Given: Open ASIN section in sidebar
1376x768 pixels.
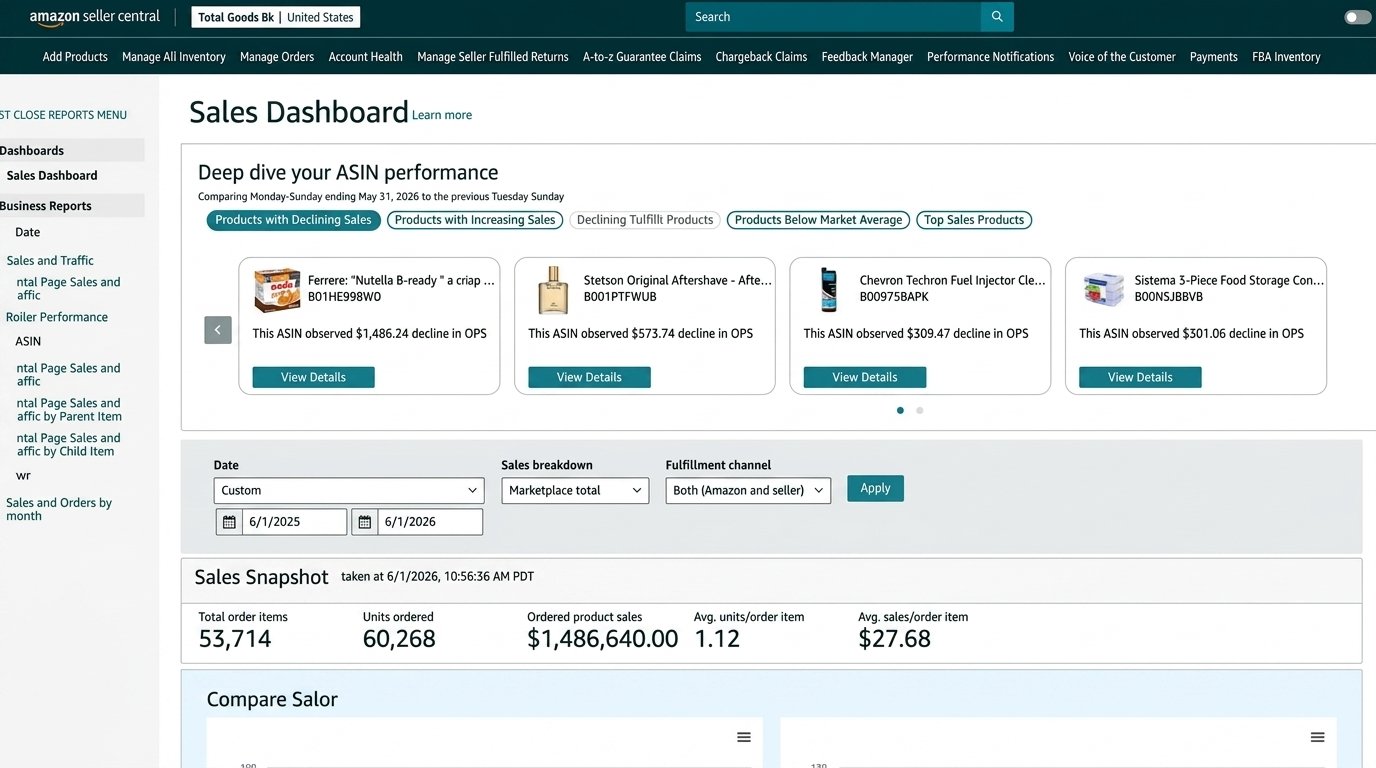Looking at the screenshot, I should pos(28,341).
